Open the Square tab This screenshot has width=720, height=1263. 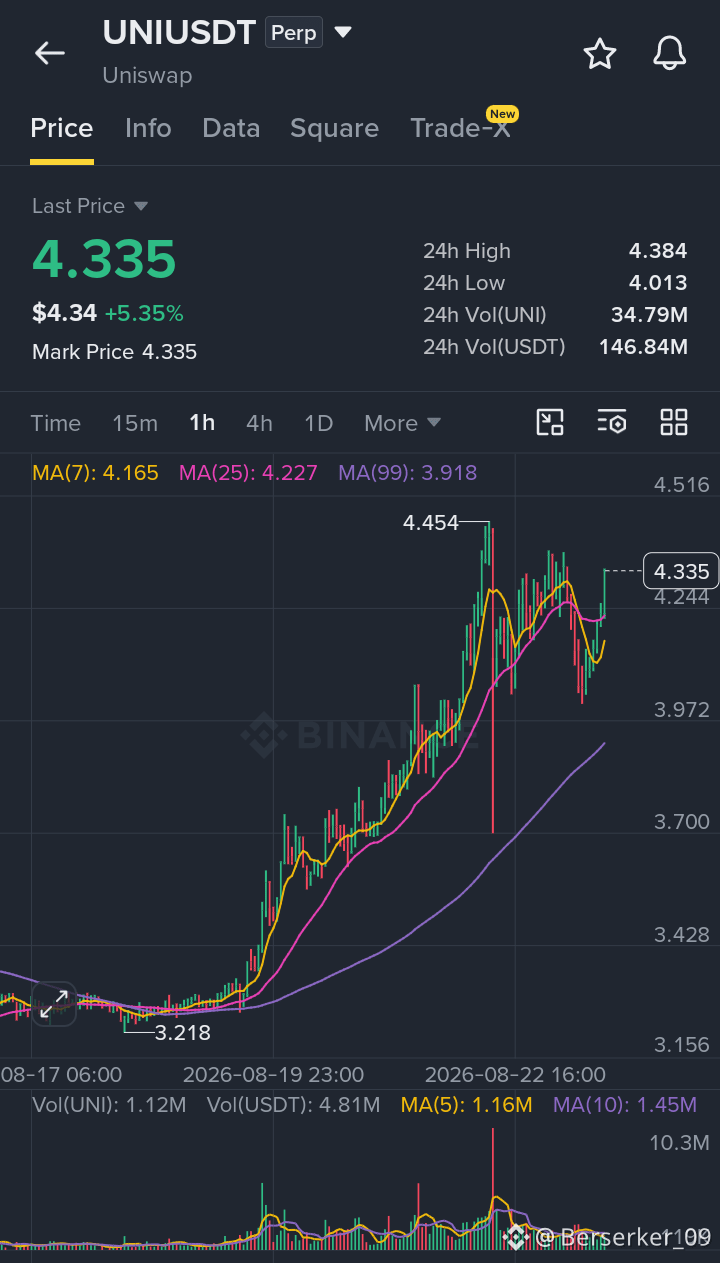334,128
